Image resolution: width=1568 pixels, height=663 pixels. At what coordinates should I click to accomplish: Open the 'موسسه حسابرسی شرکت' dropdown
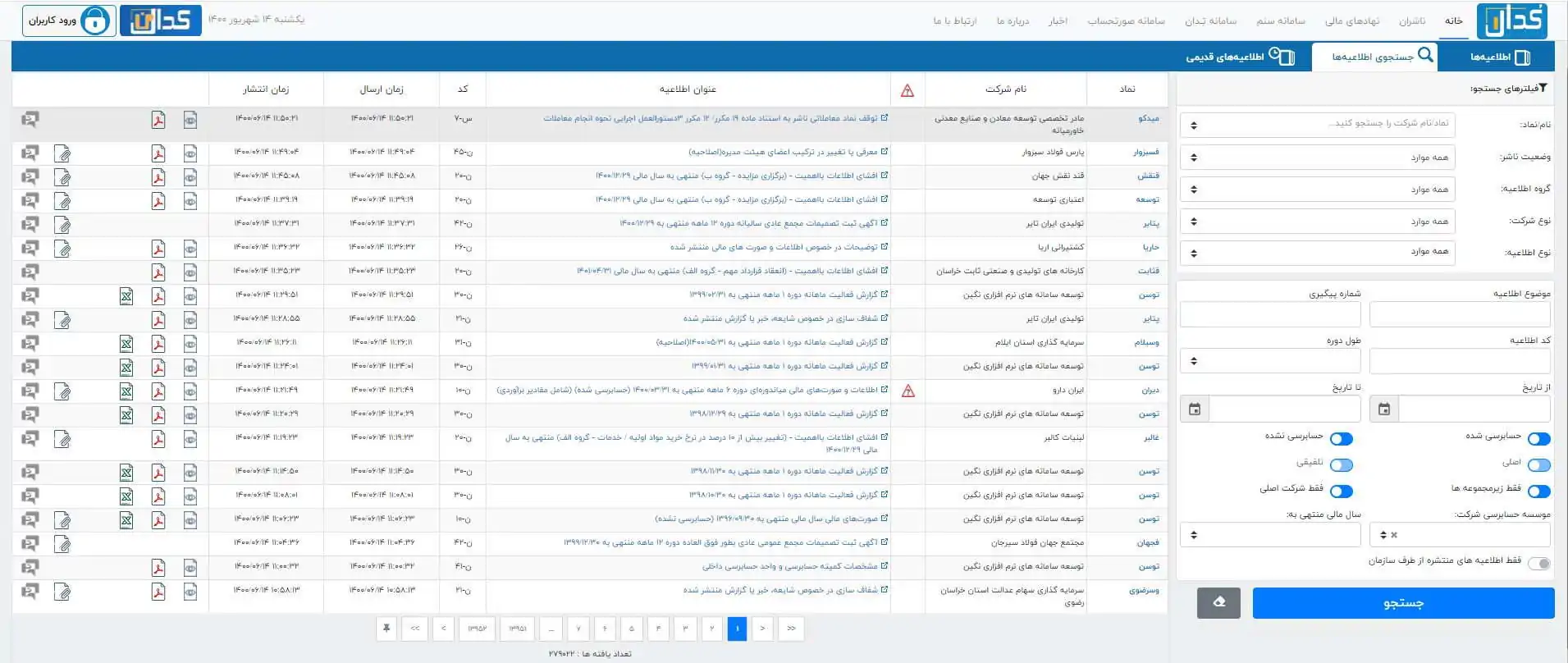[x=1461, y=534]
